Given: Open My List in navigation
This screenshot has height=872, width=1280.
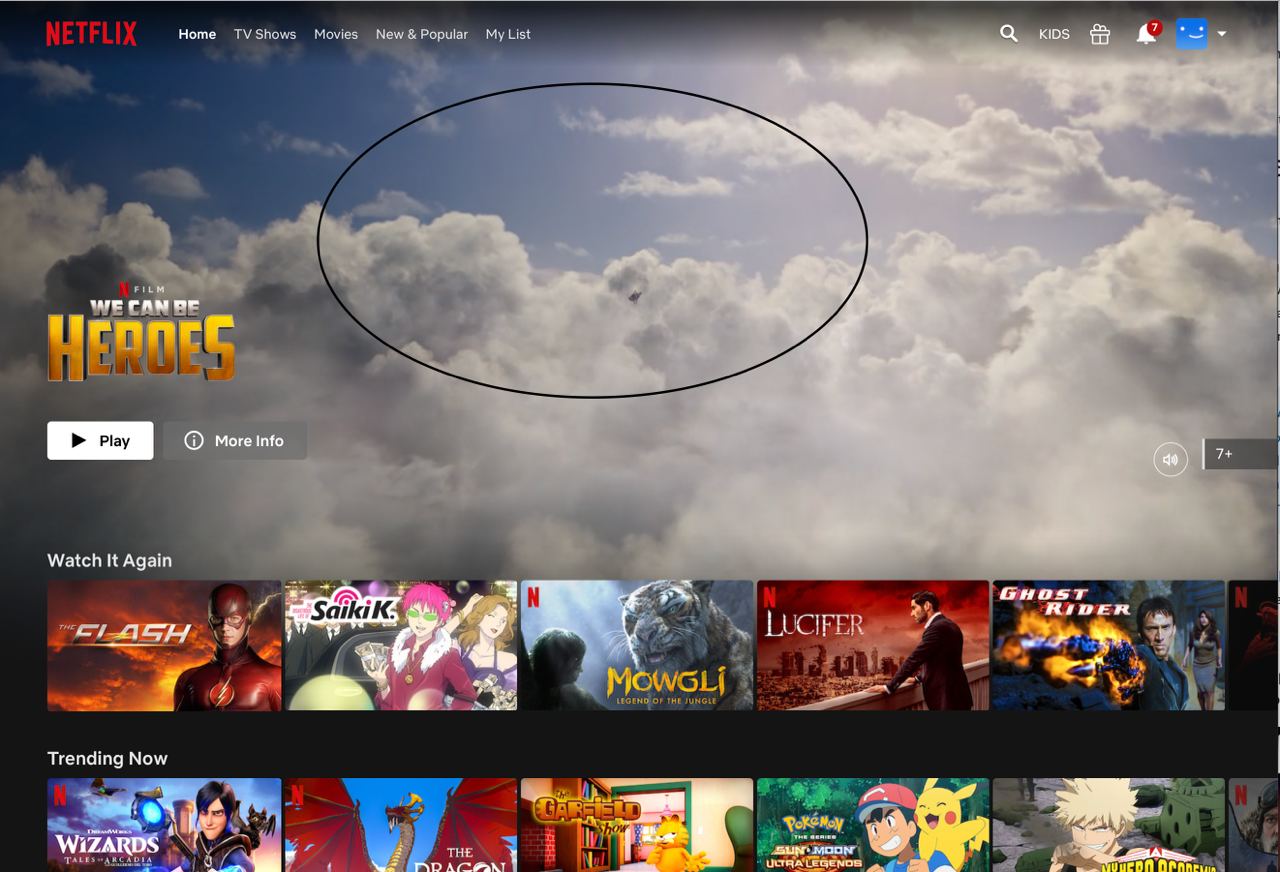Looking at the screenshot, I should point(508,34).
